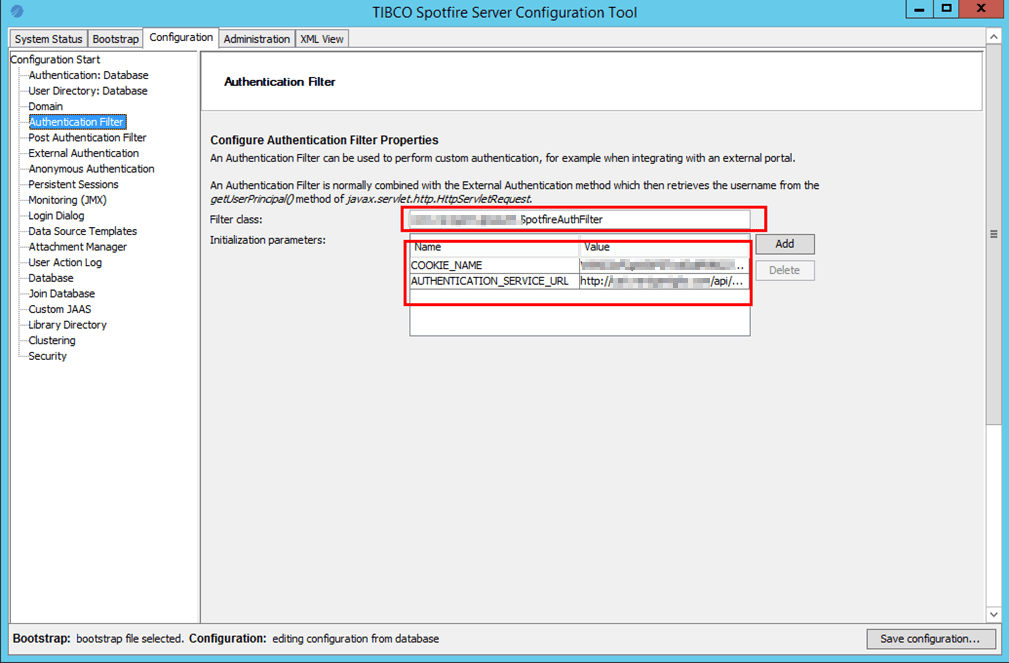
Task: Open the System Status tab
Action: [48, 39]
